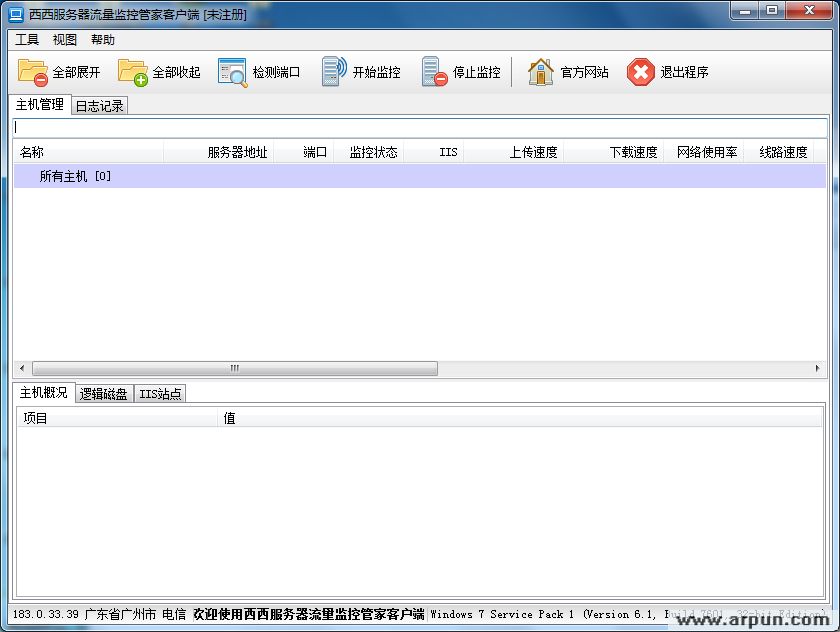Start monitoring via the 开始监控 icon
Viewport: 840px width, 632px height.
(330, 71)
